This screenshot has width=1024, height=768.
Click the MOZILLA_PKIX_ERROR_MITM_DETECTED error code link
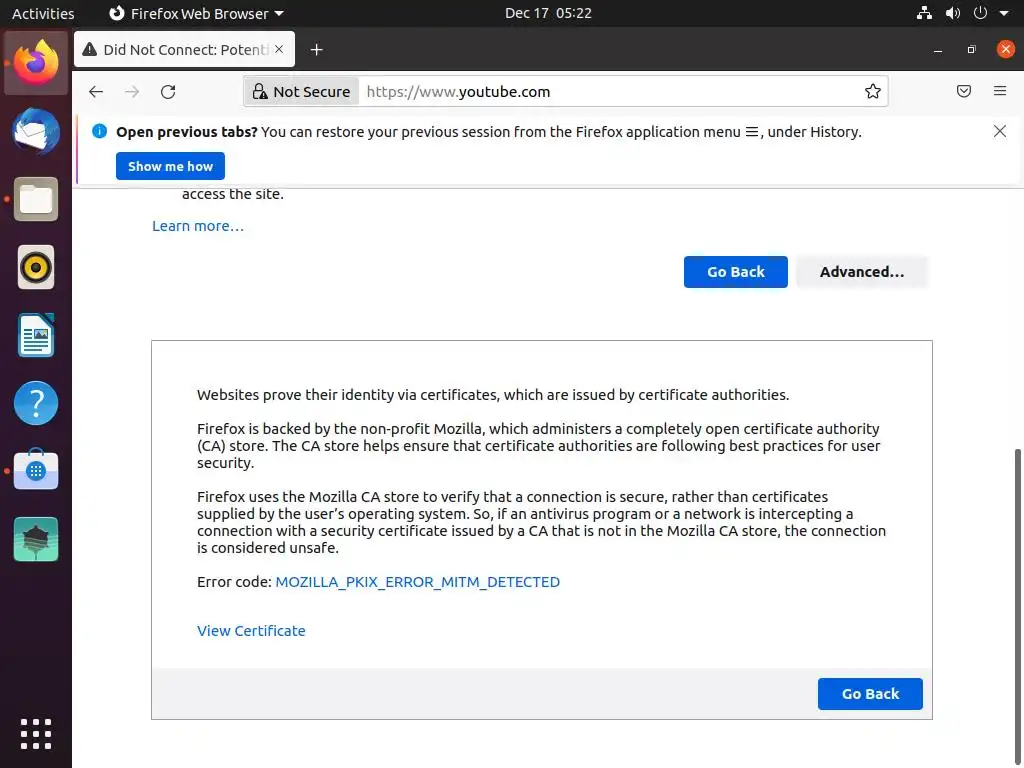(x=417, y=582)
